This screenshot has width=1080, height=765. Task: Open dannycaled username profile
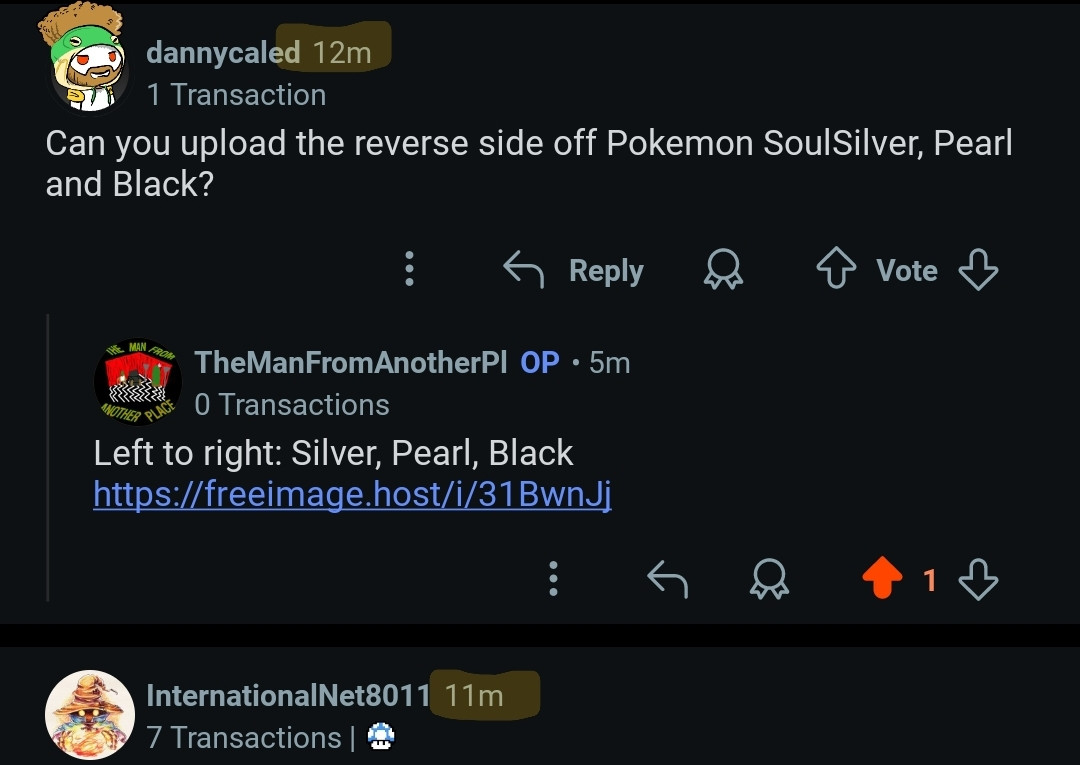(x=222, y=53)
